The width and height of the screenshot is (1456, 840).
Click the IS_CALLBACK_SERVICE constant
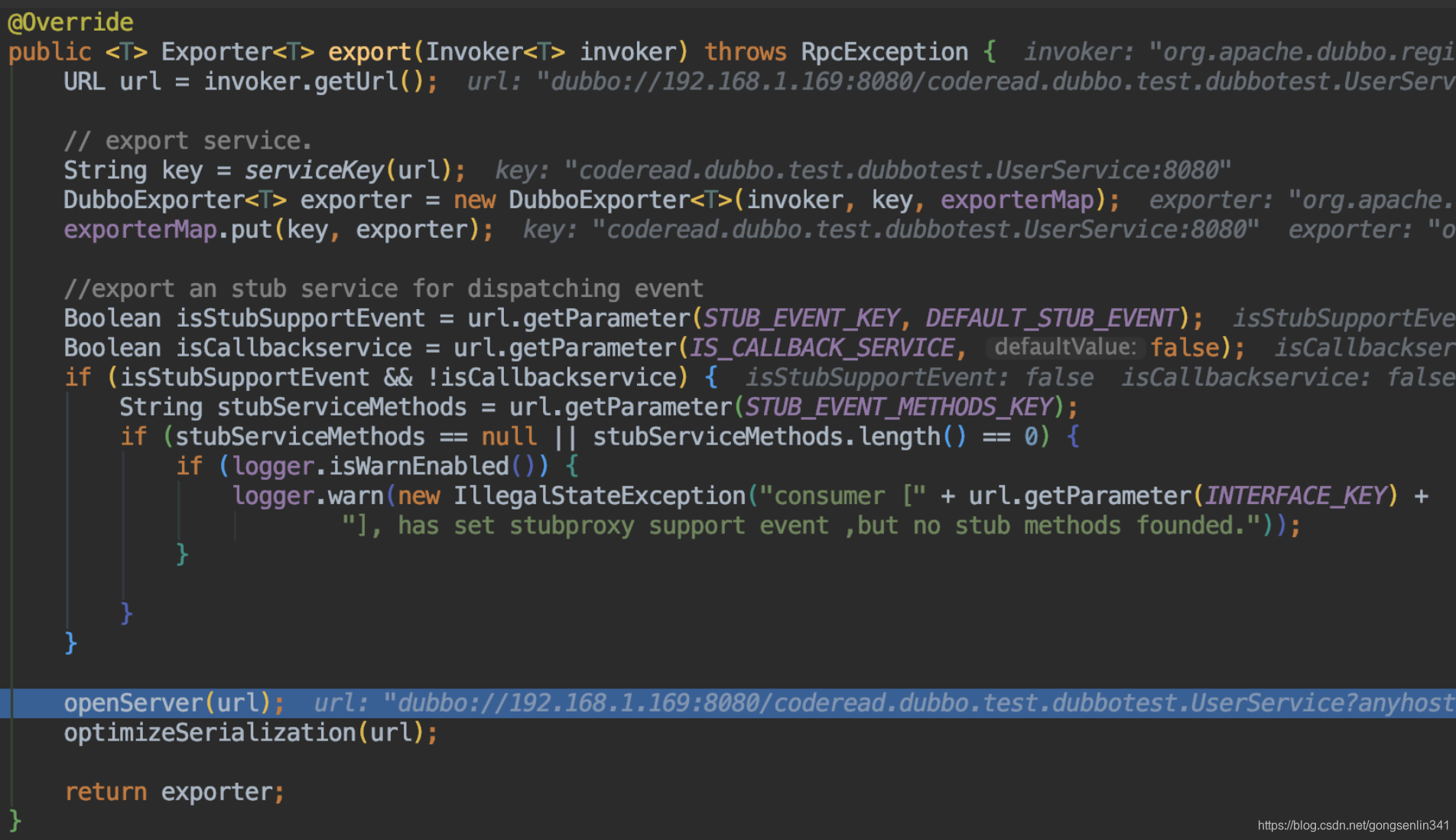click(822, 348)
